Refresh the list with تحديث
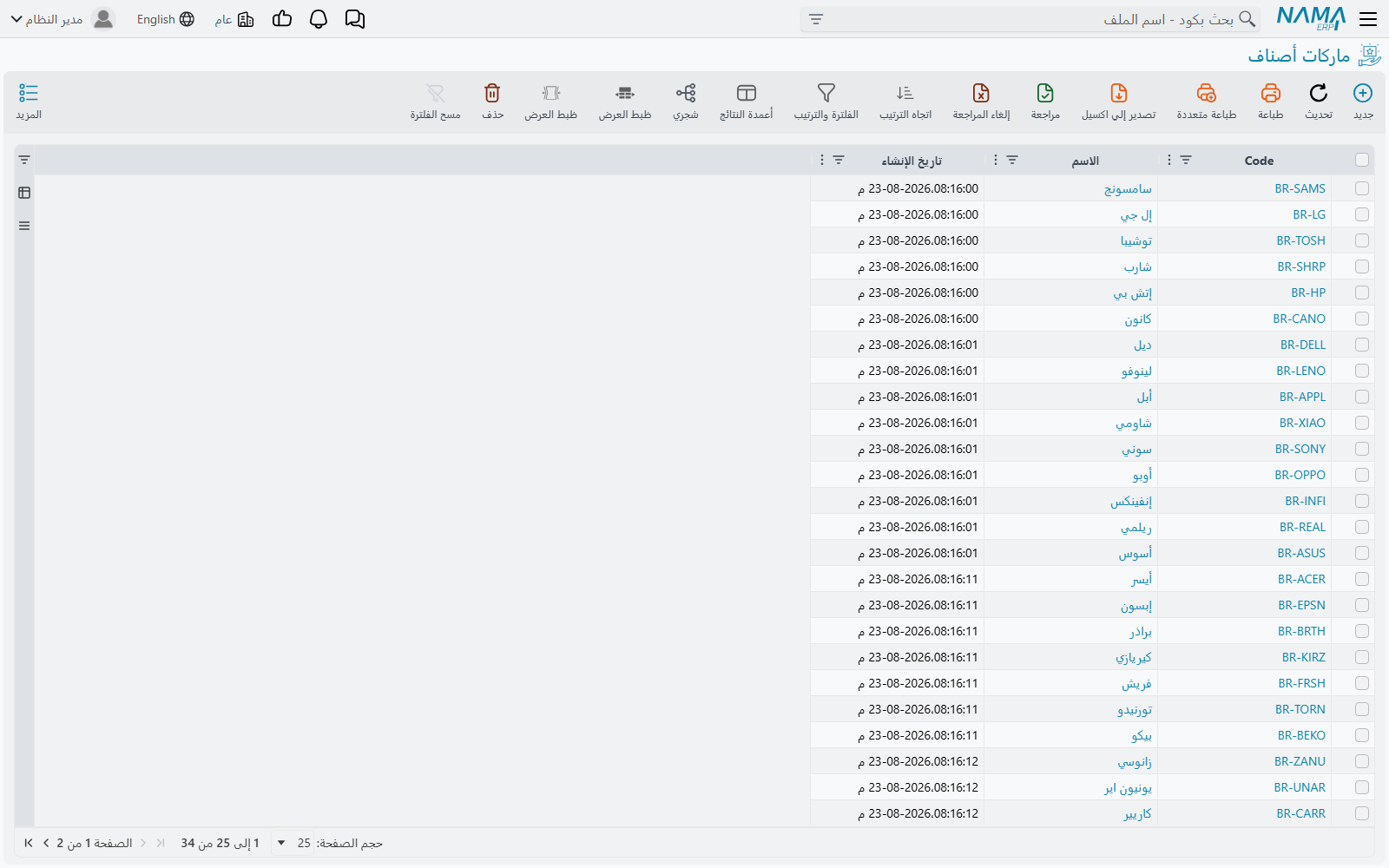 pos(1318,102)
